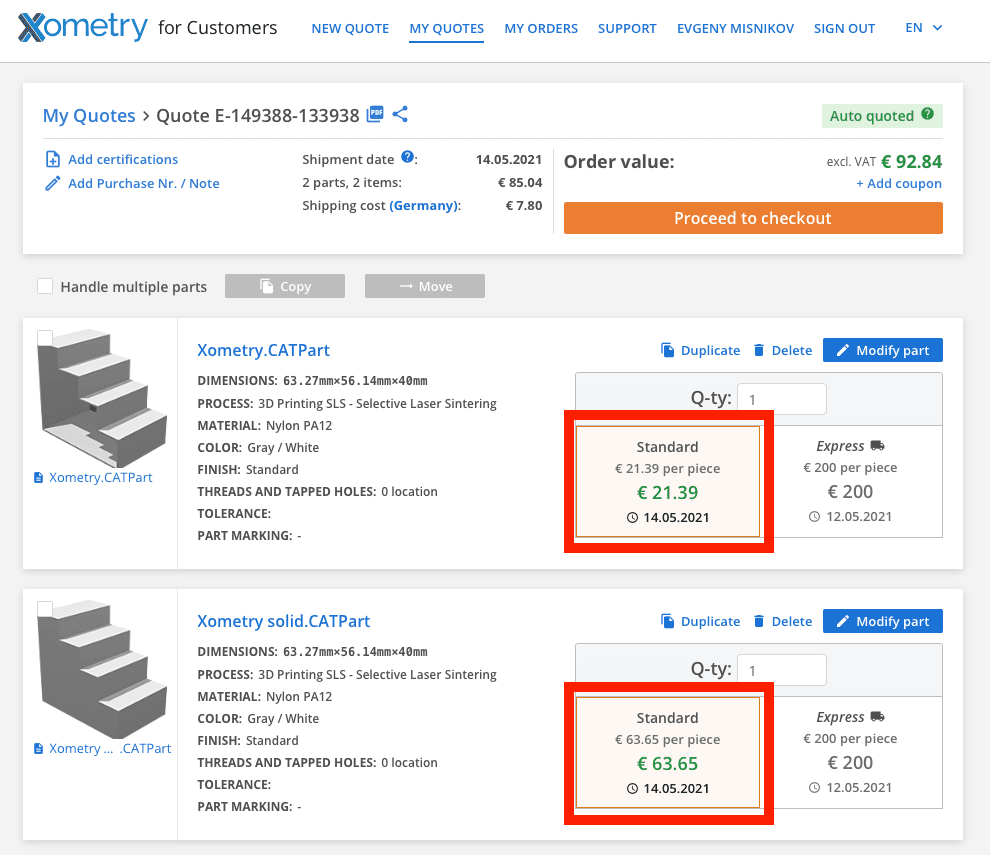
Task: Select the Standard price option for Xometry.CATPart
Action: [x=668, y=480]
